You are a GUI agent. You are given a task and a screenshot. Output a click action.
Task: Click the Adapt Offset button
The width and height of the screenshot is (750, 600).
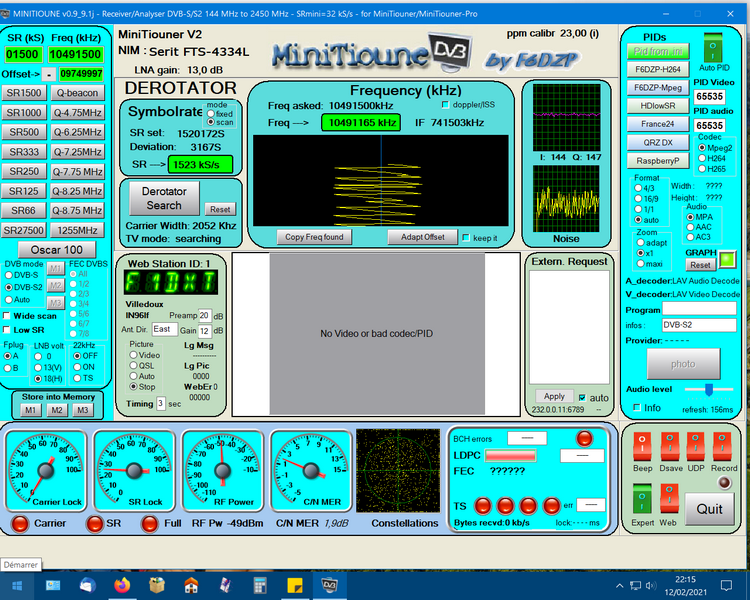[422, 237]
